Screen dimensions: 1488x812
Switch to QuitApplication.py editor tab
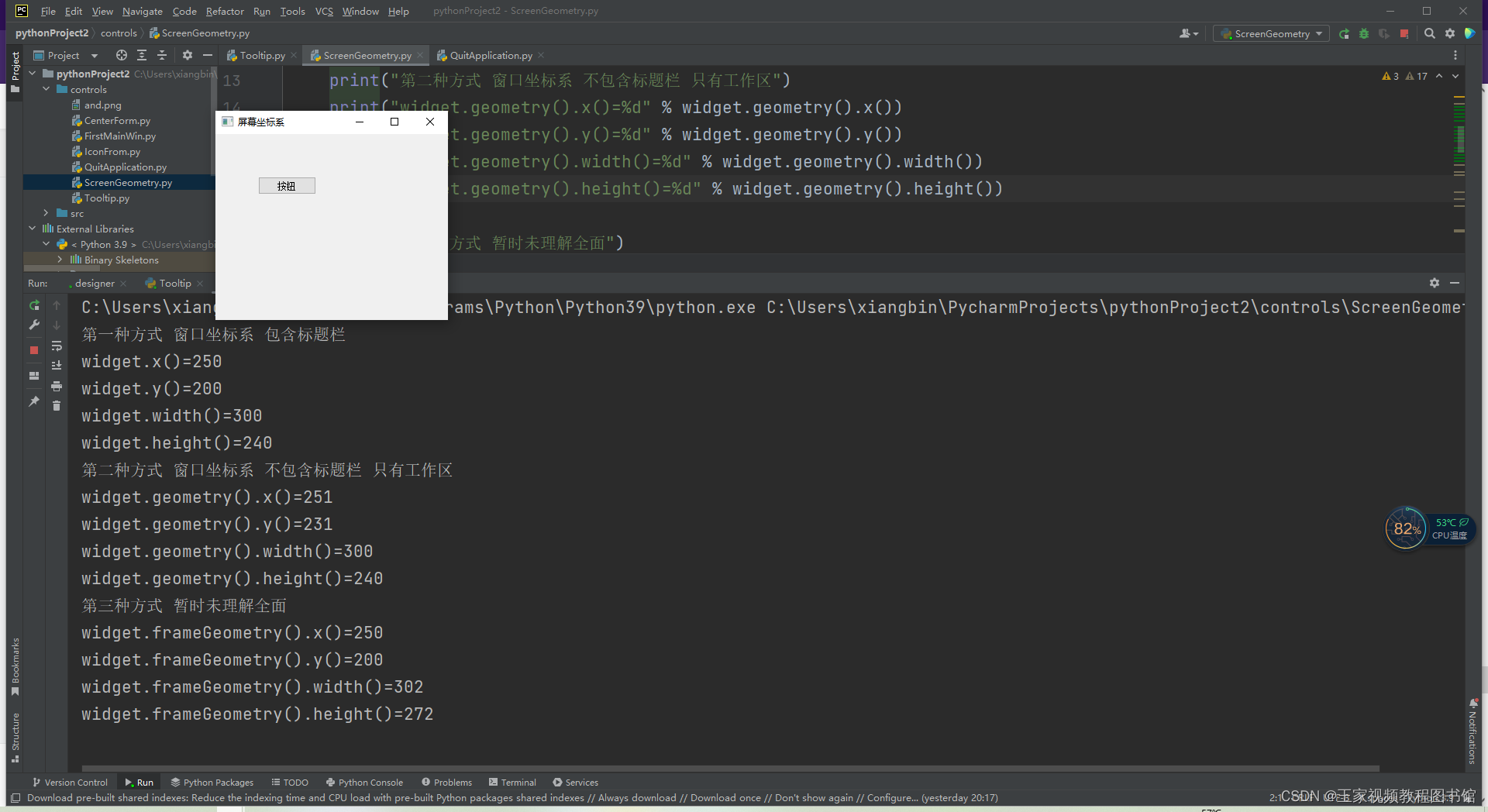pyautogui.click(x=491, y=55)
